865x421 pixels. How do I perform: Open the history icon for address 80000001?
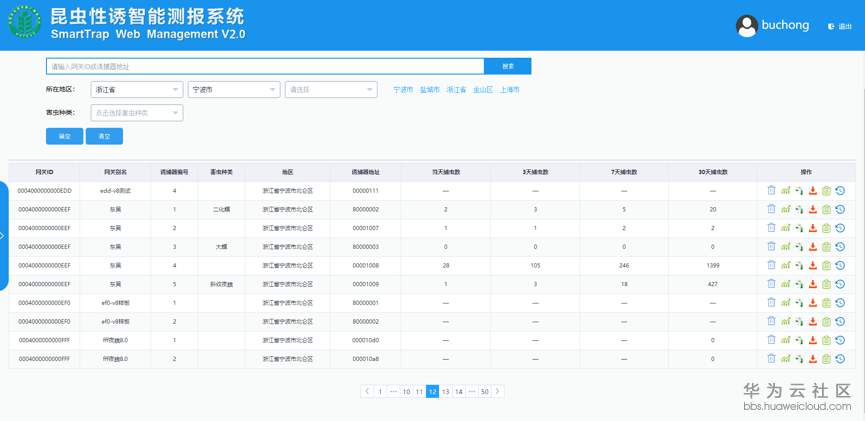click(840, 303)
